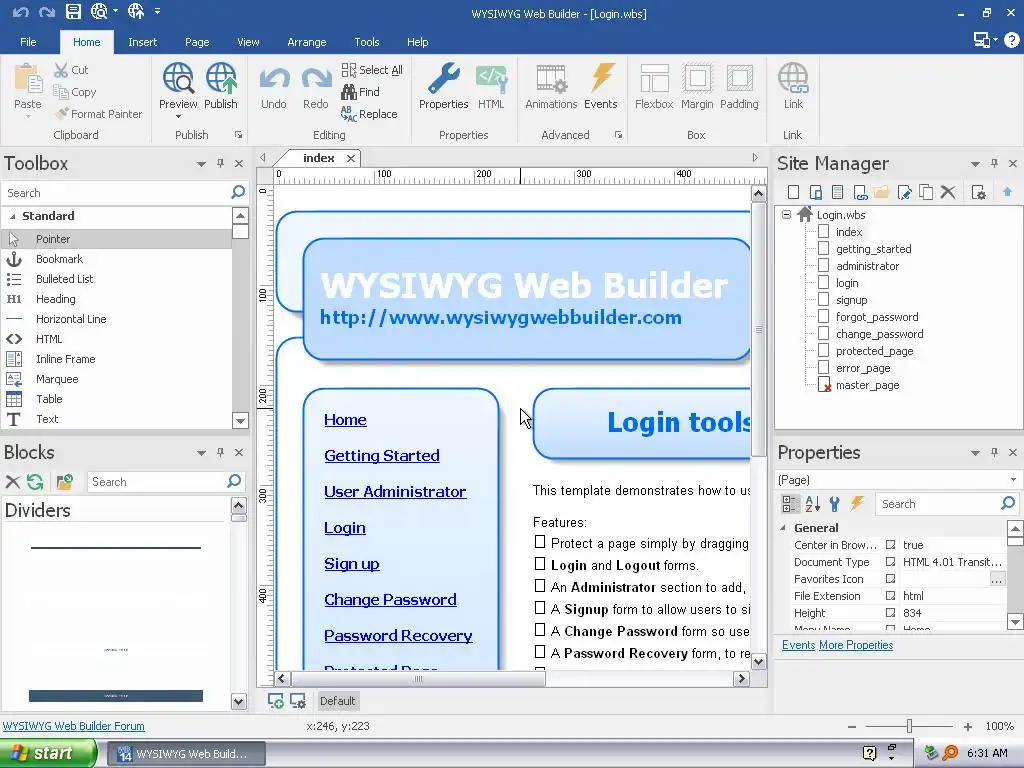
Task: Activate the Format Painter tool
Action: (98, 114)
